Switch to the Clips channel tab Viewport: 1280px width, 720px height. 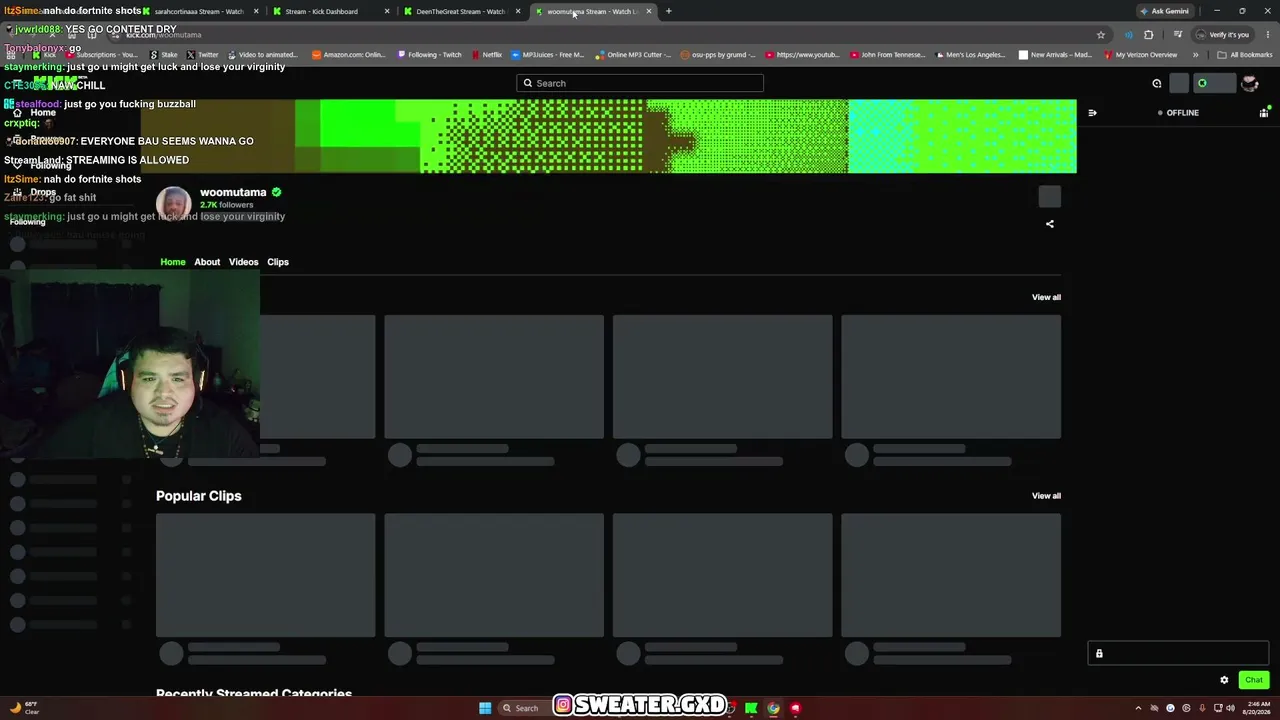[278, 262]
